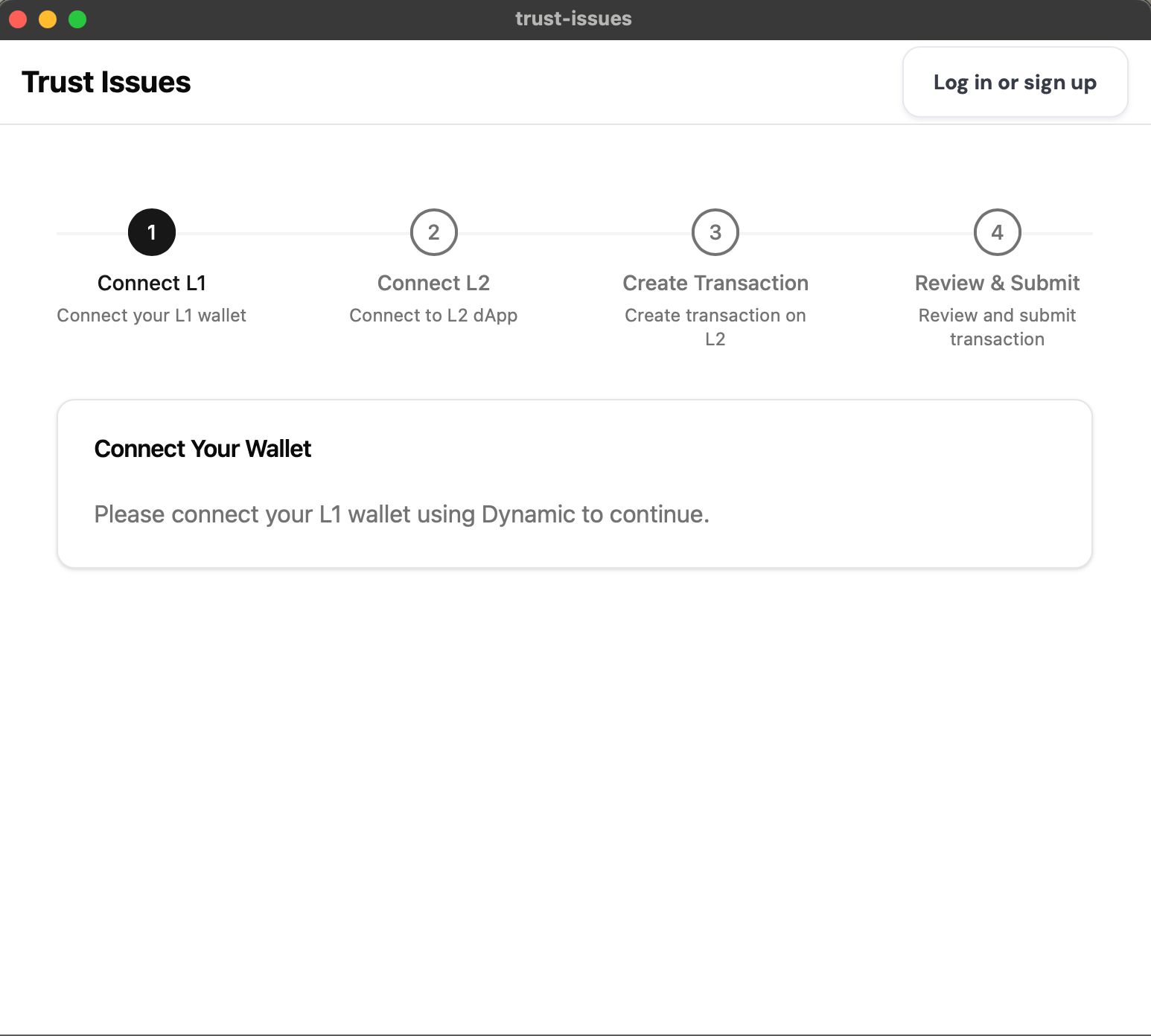Click the Connect L1 step label

coord(152,283)
